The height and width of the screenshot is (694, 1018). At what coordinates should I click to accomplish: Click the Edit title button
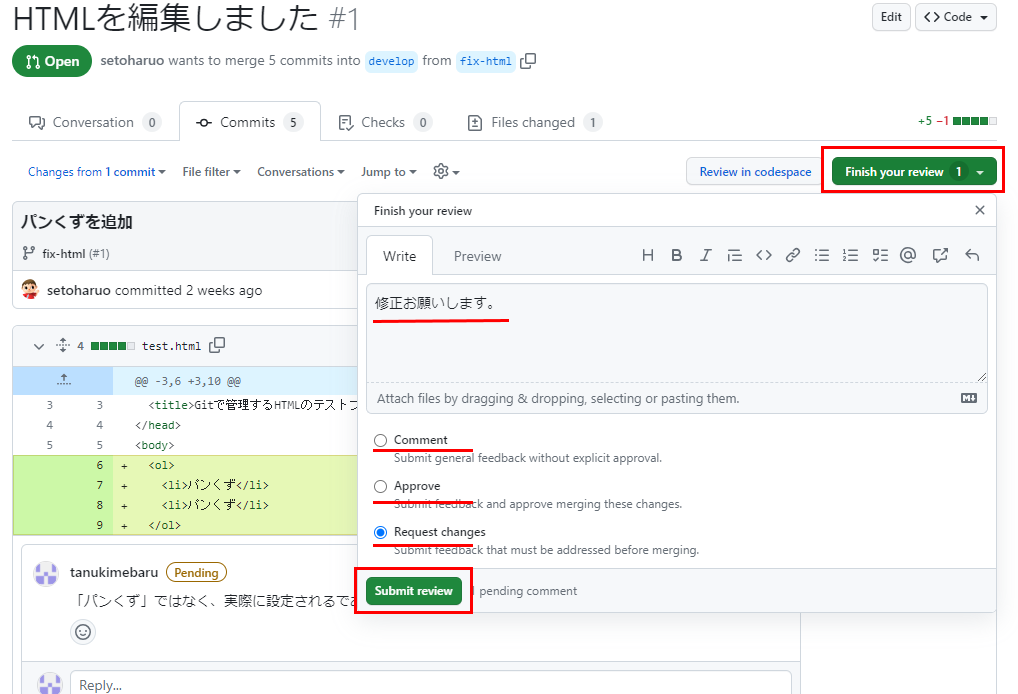pos(891,17)
